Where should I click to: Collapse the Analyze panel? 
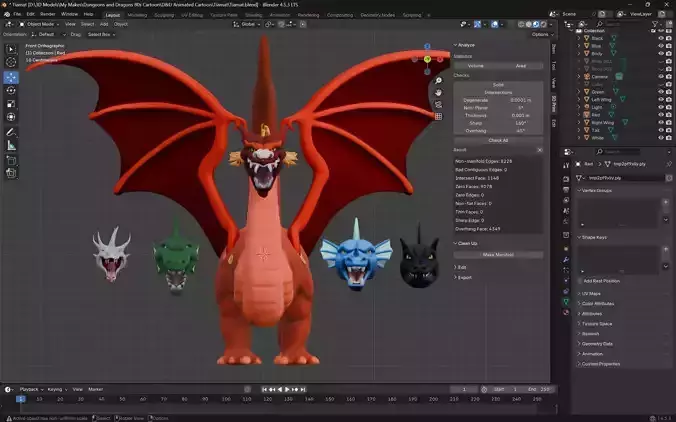point(464,45)
